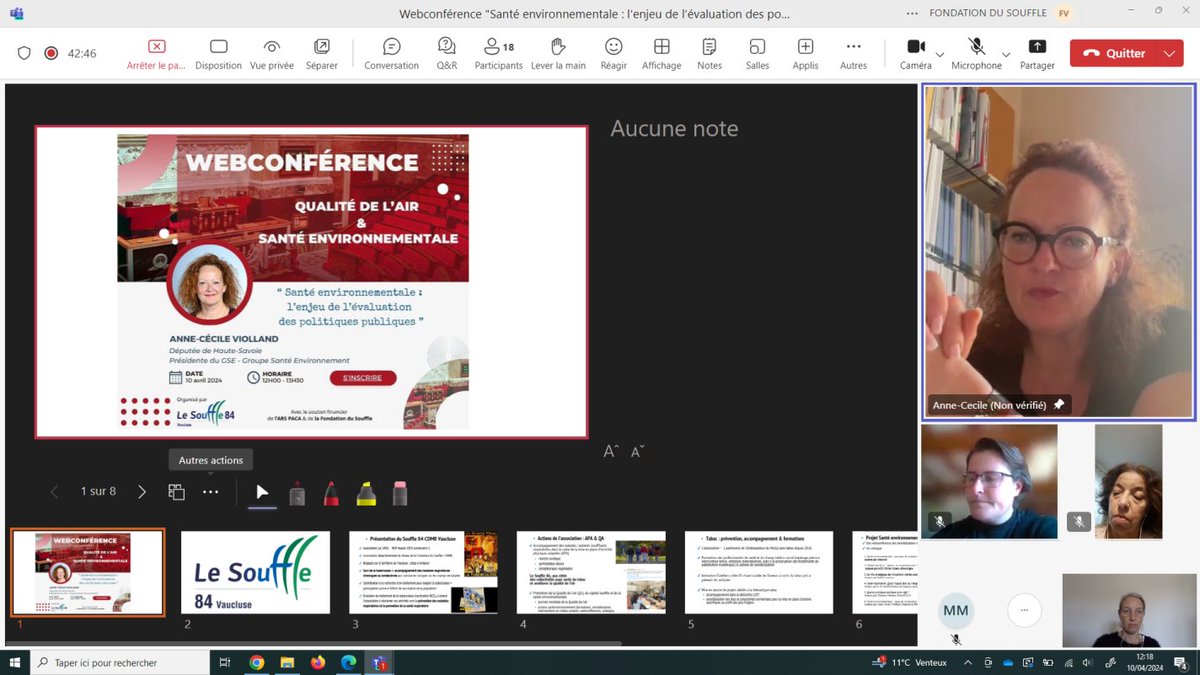Click the Partager share button
This screenshot has height=675, width=1200.
pyautogui.click(x=1037, y=53)
